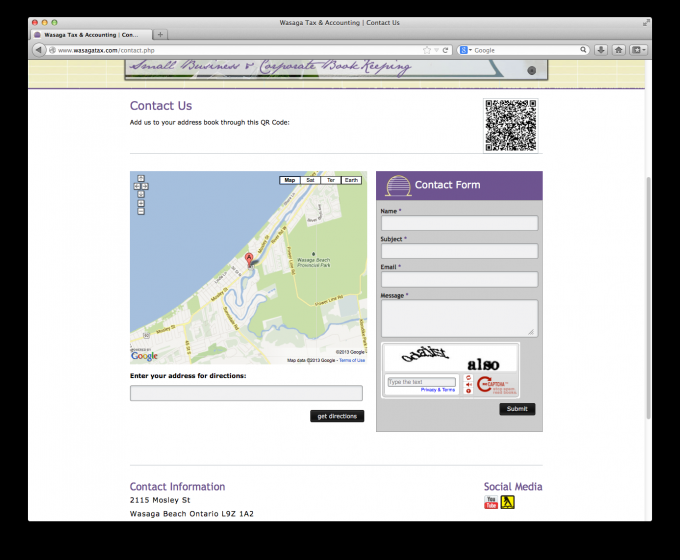Get a new reCAPTCHA challenge
The height and width of the screenshot is (560, 680).
468,379
